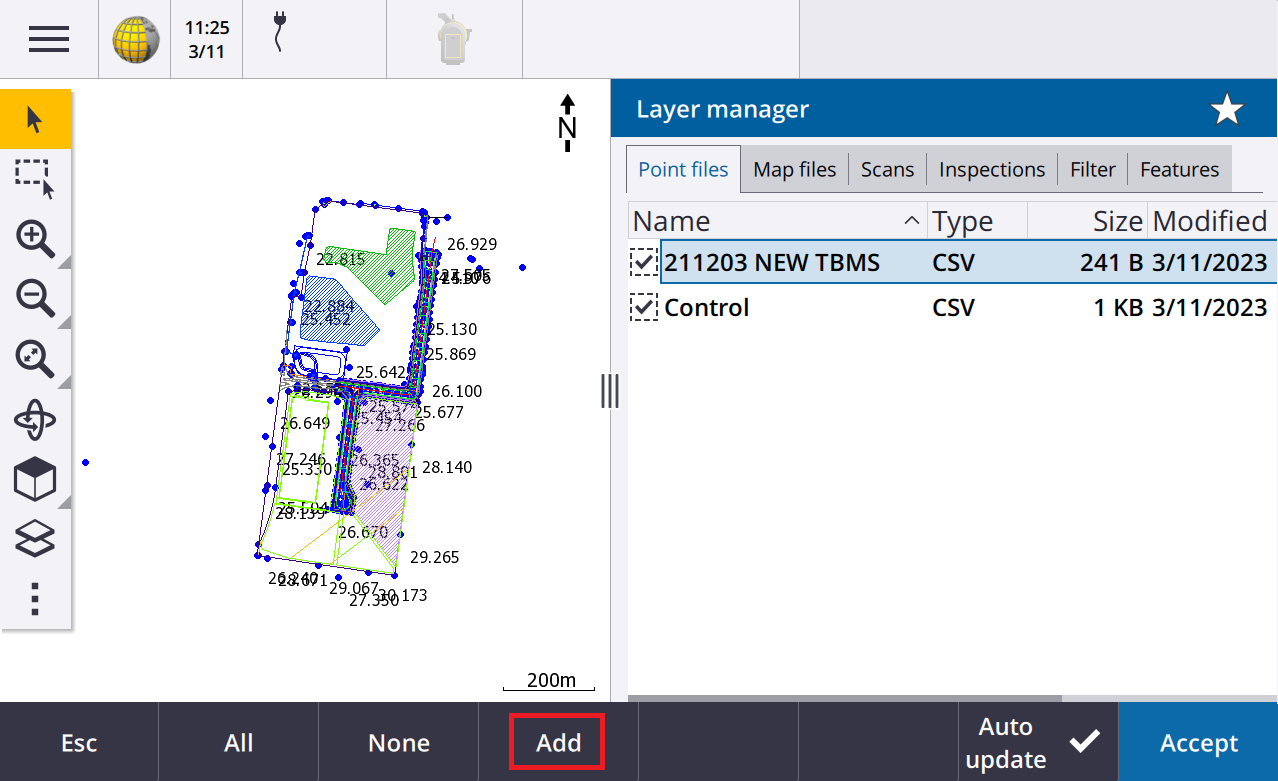Open the hamburger main menu
Screen dimensions: 1278x781
click(x=47, y=39)
